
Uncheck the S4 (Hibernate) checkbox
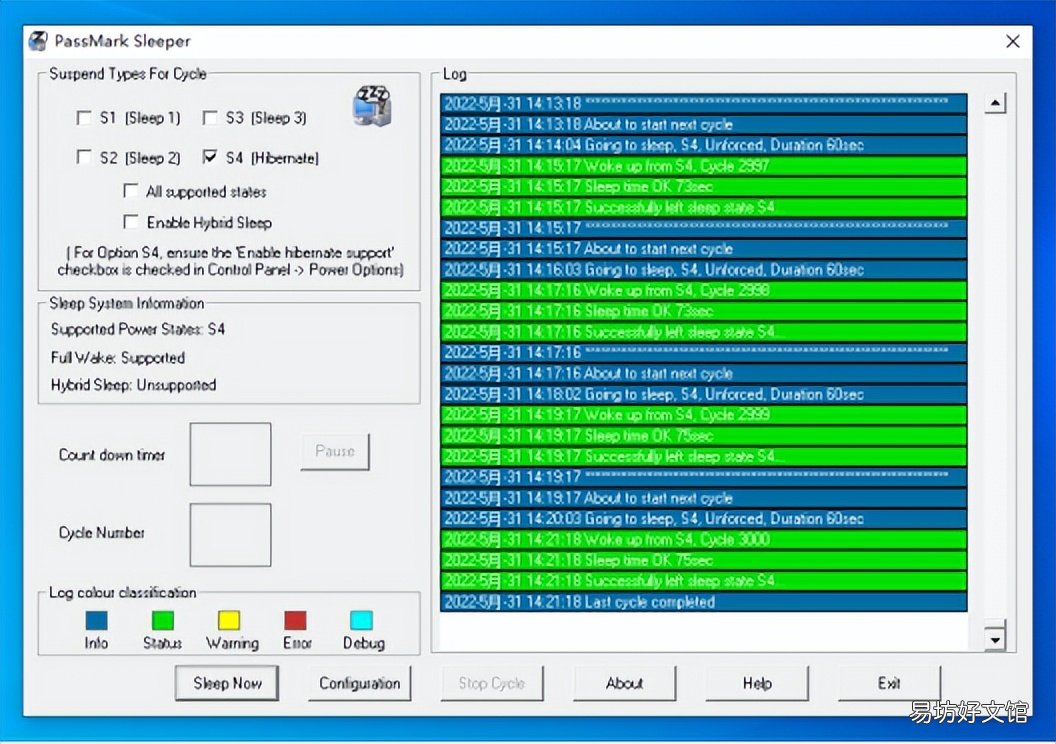[210, 158]
